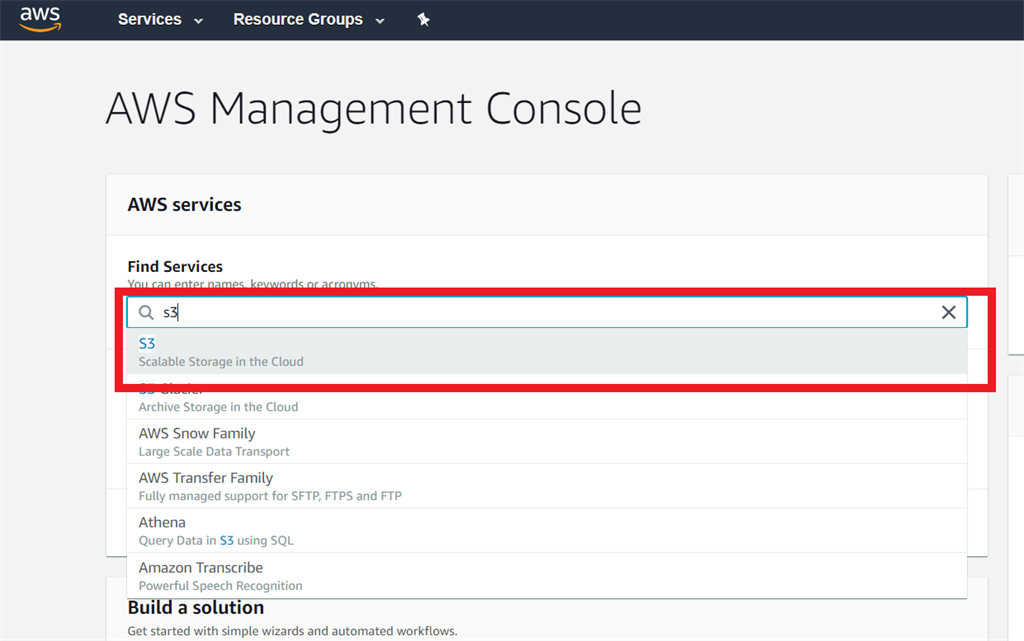Select the S3 Scalable Storage result

click(x=547, y=351)
